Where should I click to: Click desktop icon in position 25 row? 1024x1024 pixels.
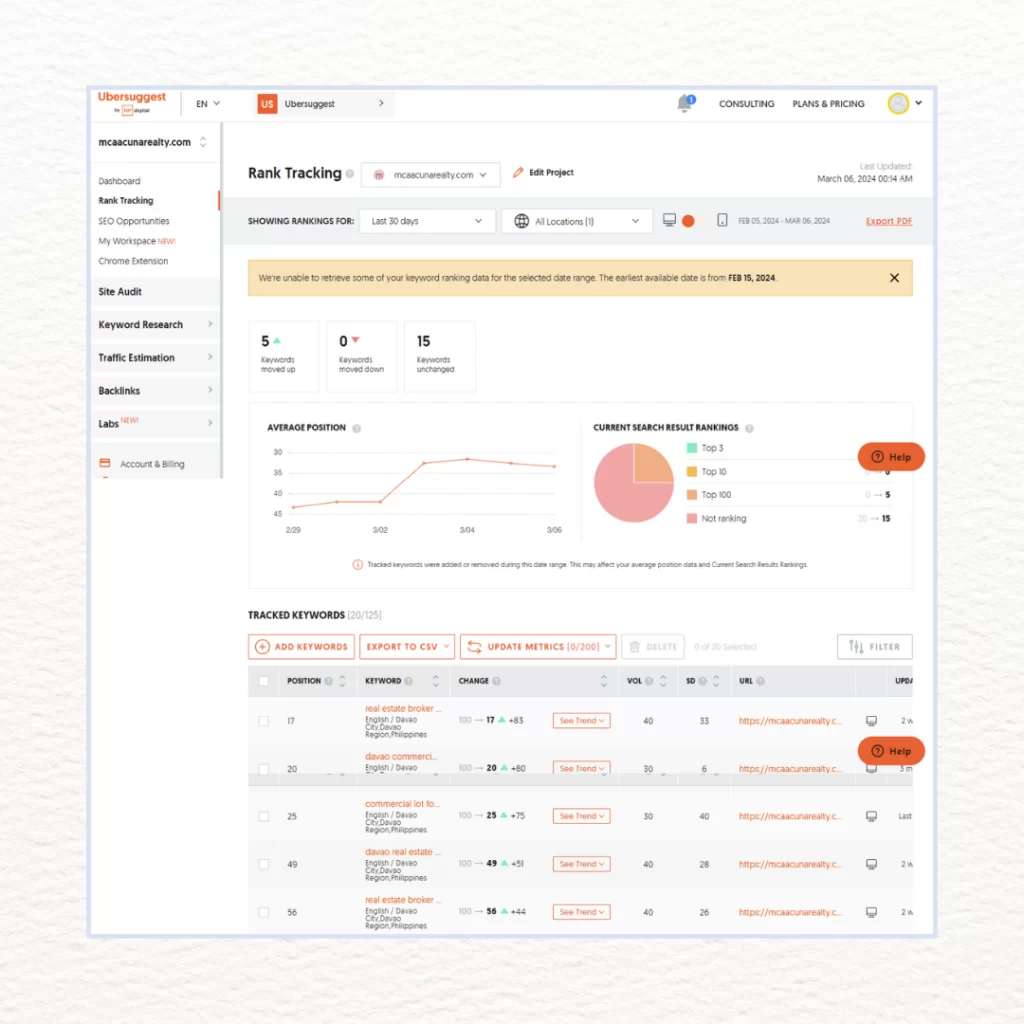tap(871, 816)
